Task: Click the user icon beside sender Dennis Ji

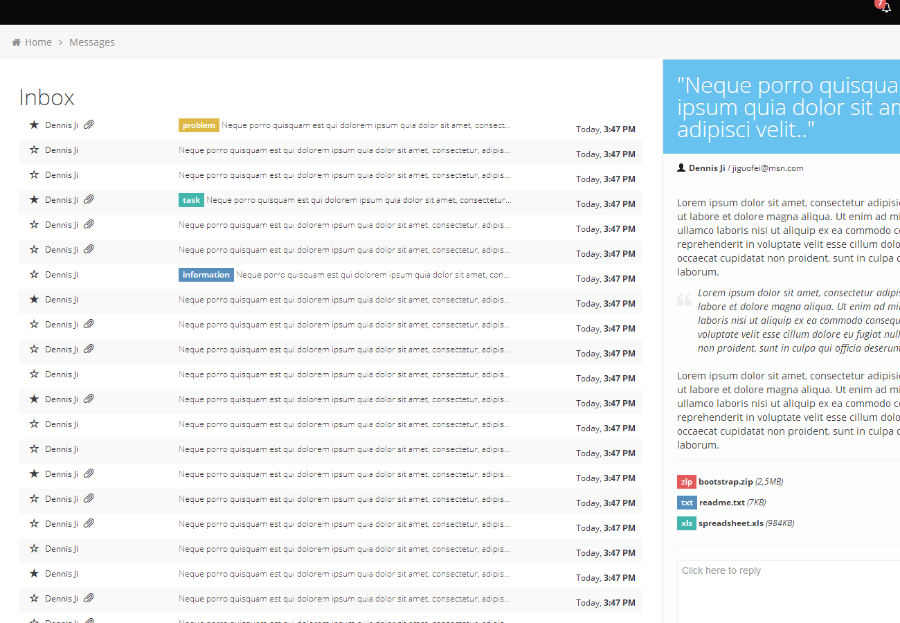Action: [x=682, y=168]
